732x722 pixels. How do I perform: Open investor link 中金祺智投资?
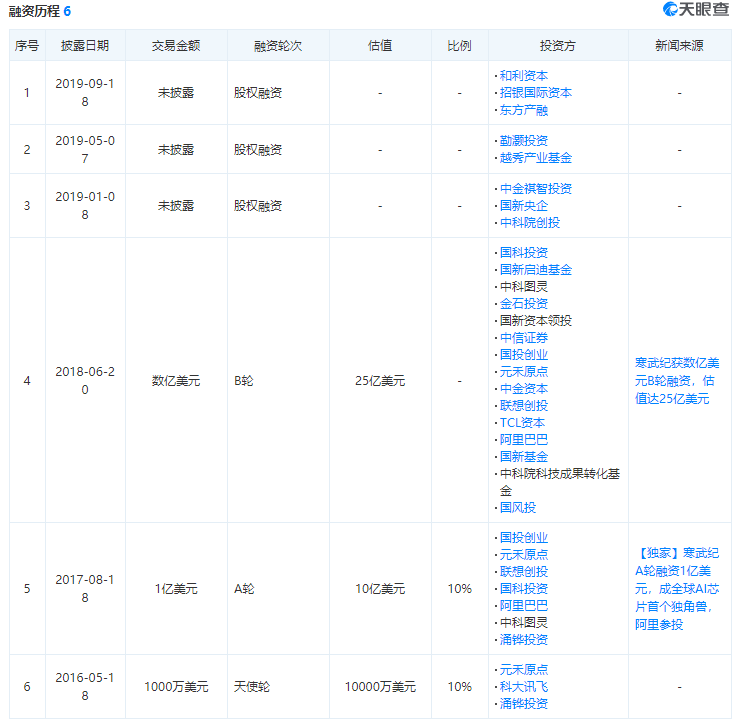535,189
